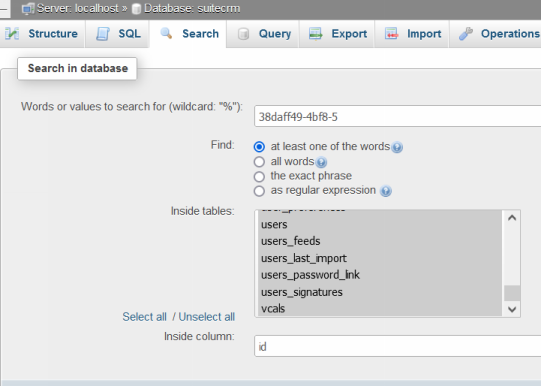Image resolution: width=541 pixels, height=386 pixels.
Task: Open the Query tab
Action: click(x=263, y=34)
